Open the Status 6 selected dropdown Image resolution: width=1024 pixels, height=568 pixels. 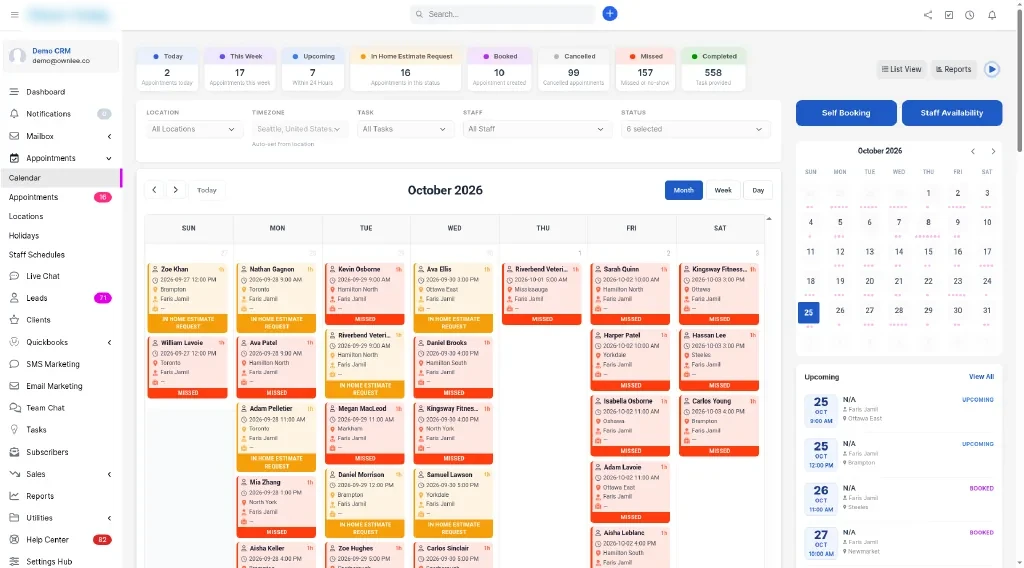[694, 129]
